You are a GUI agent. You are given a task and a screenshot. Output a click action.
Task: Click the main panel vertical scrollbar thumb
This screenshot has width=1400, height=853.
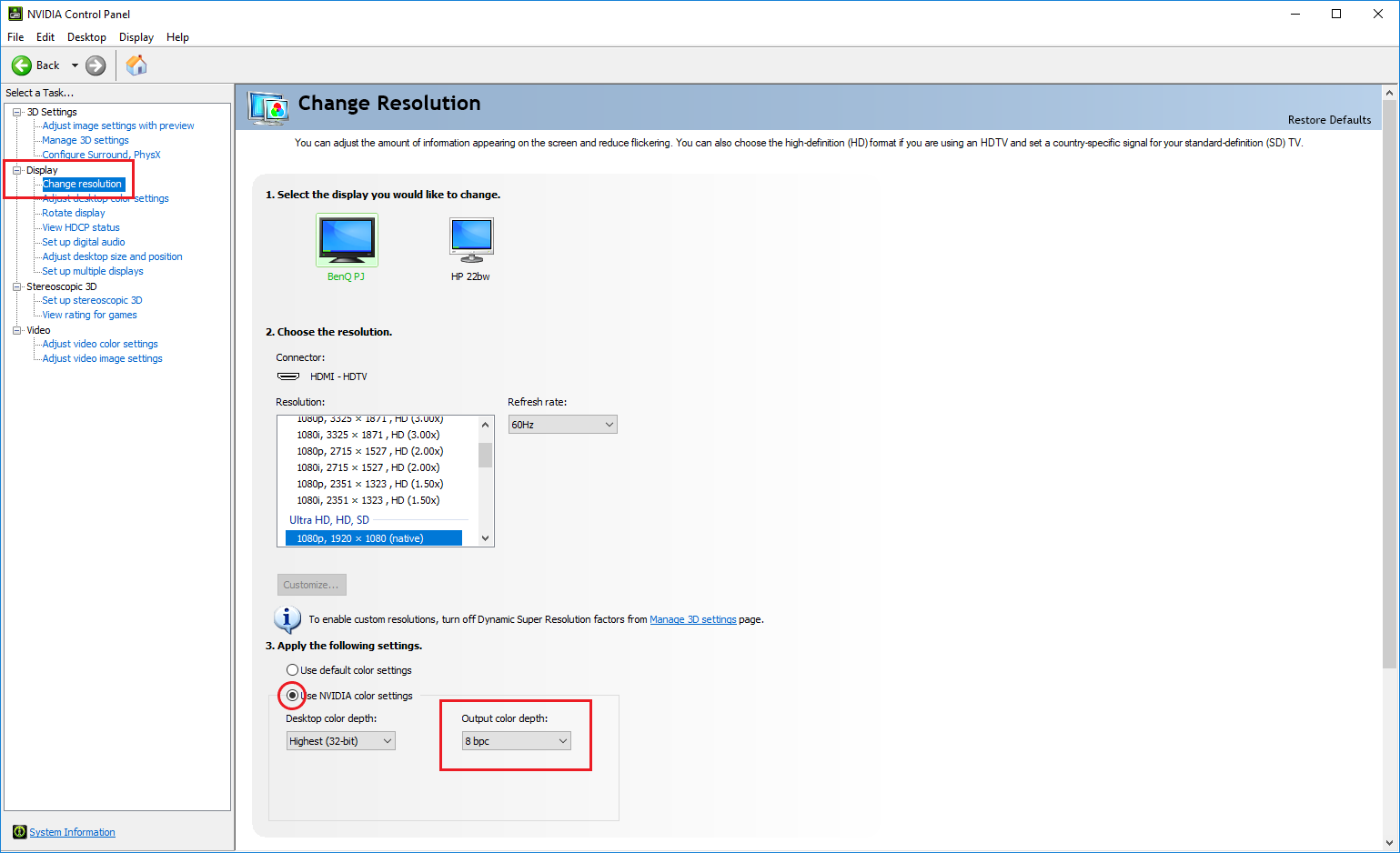click(x=1389, y=384)
